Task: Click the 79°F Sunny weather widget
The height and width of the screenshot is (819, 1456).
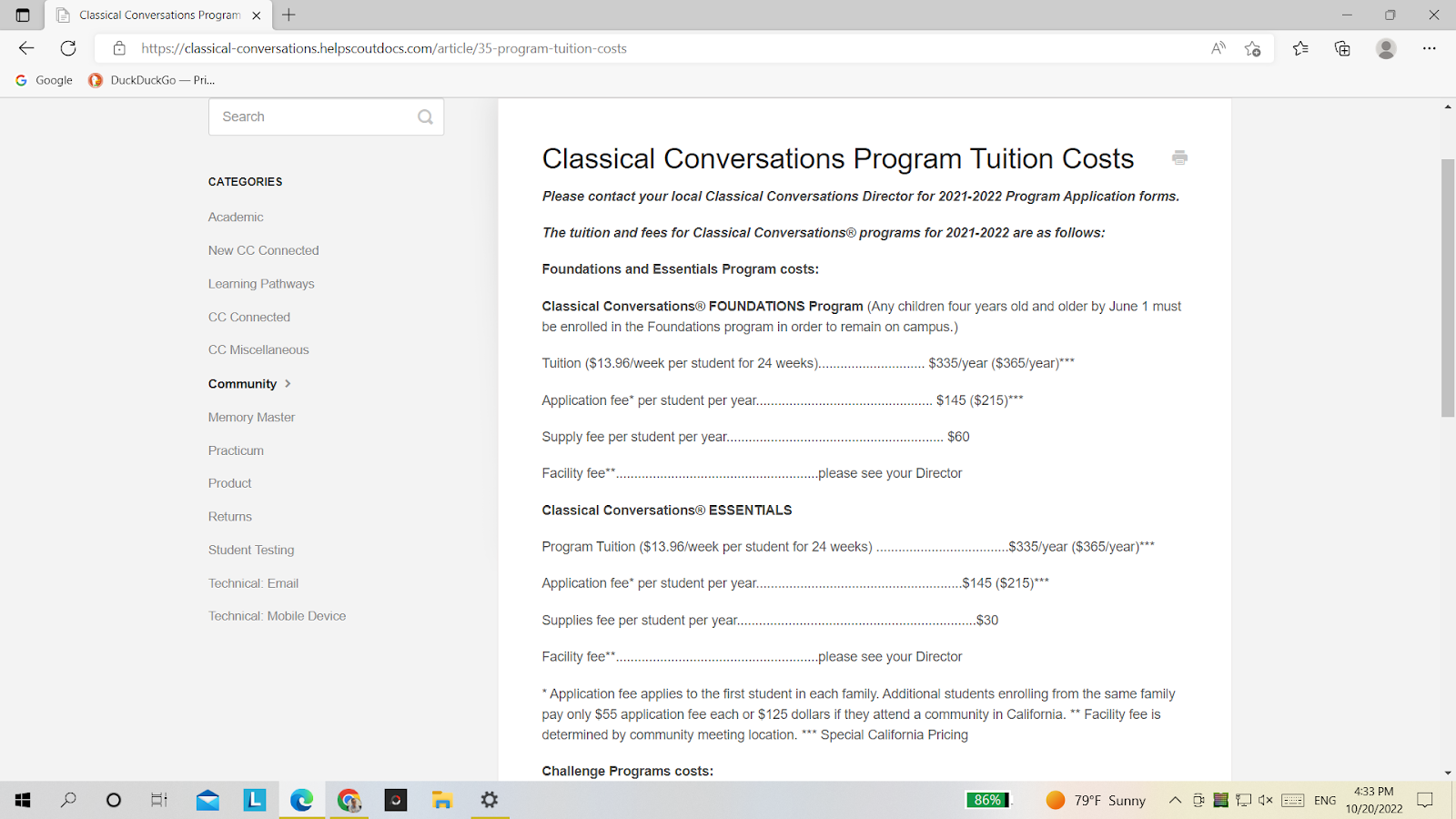Action: tap(1096, 800)
